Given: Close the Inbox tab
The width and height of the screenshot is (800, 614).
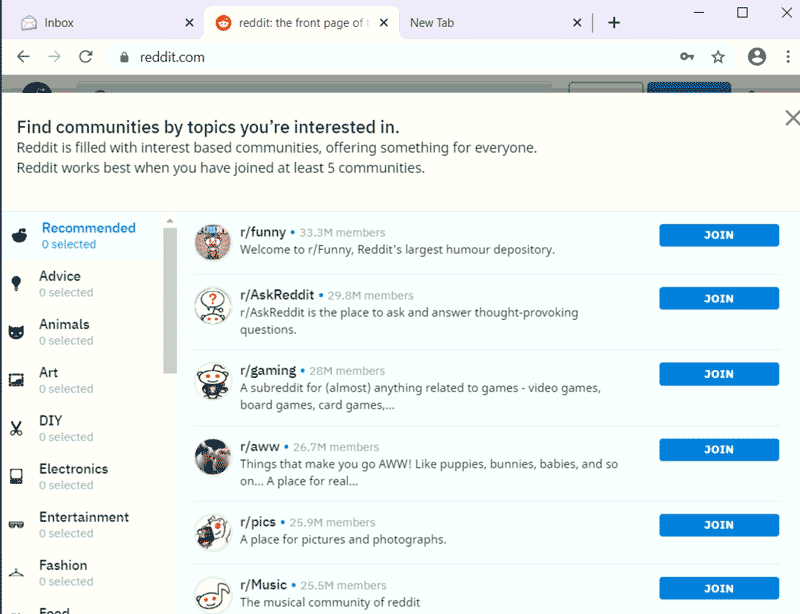Looking at the screenshot, I should tap(189, 22).
